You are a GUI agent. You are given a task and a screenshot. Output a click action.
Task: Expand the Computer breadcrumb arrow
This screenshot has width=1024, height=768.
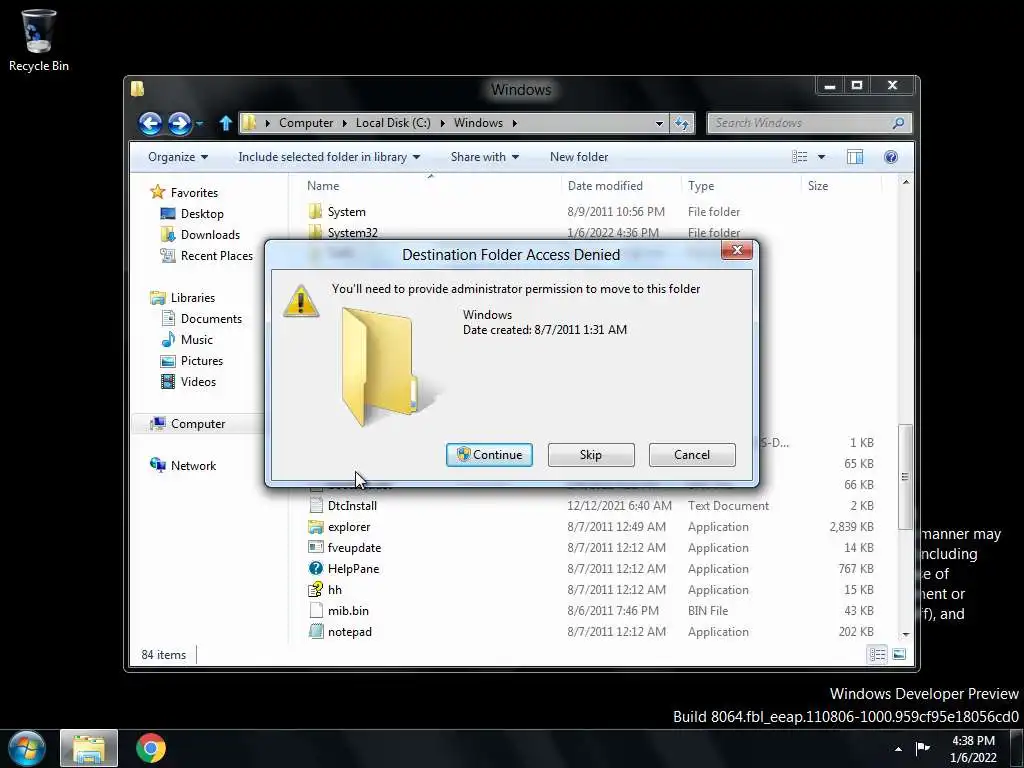click(x=344, y=123)
